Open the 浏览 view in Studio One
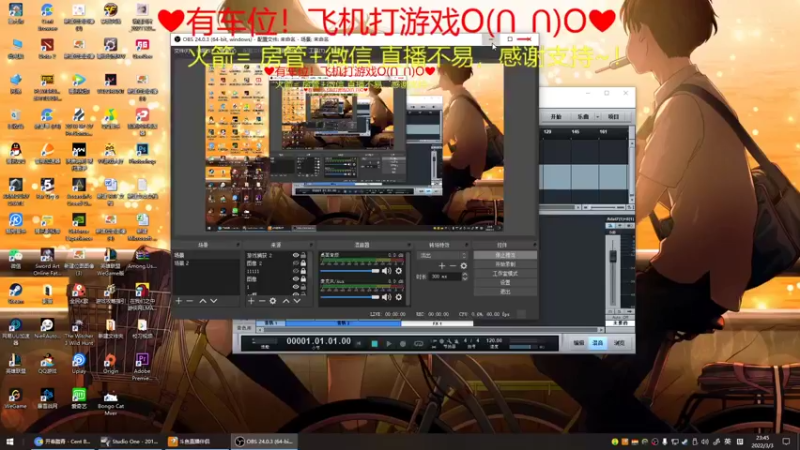The image size is (800, 450). coord(619,343)
